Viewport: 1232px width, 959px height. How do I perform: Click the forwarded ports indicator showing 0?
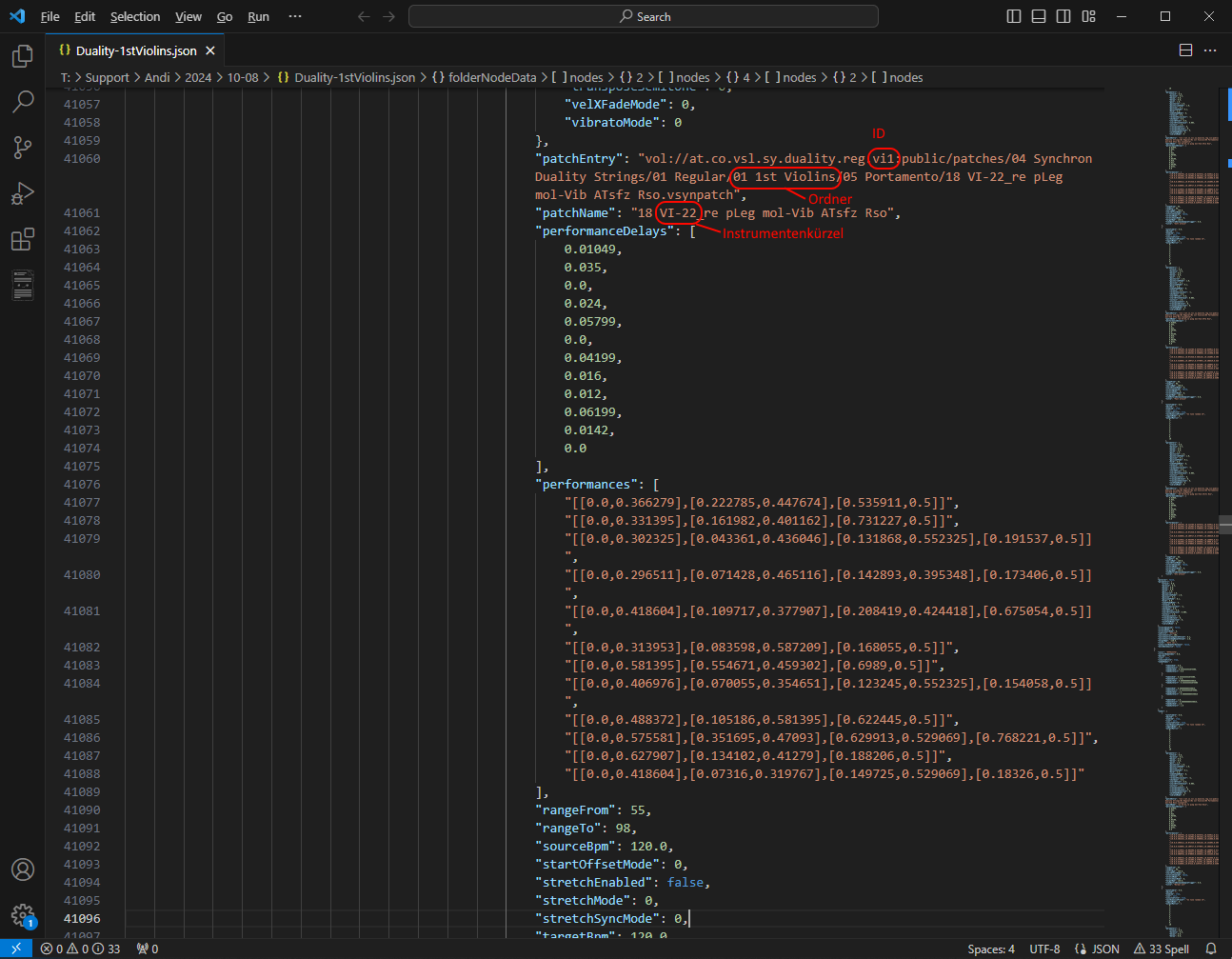[148, 949]
